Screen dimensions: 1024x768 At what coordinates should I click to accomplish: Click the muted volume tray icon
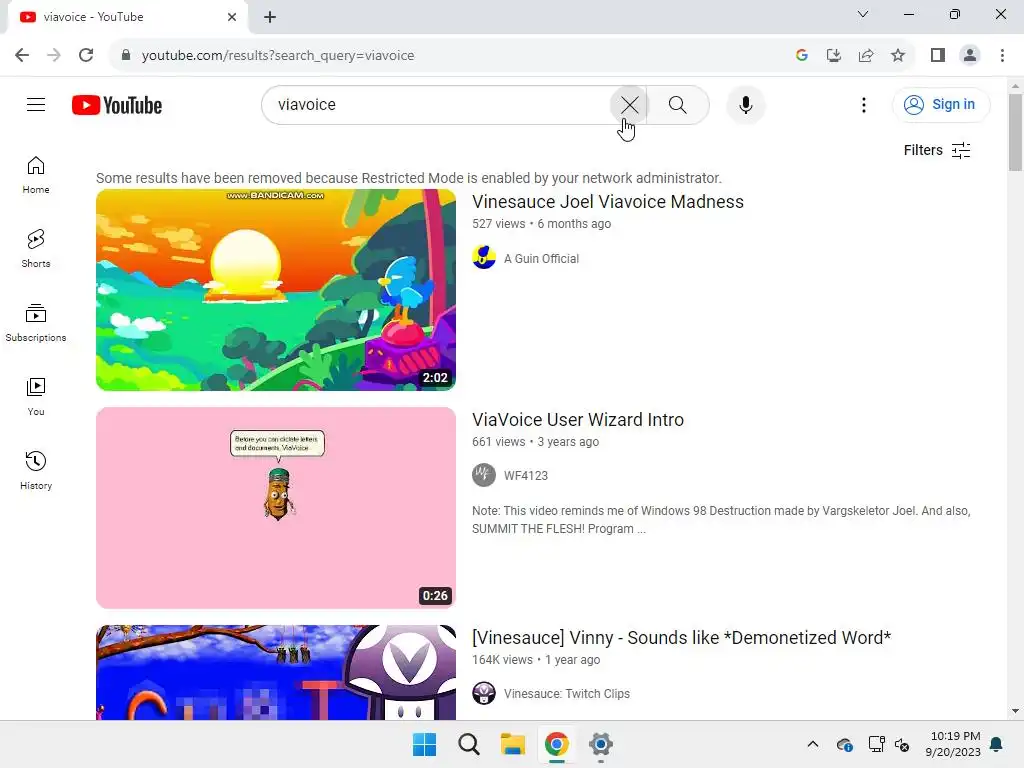(903, 744)
